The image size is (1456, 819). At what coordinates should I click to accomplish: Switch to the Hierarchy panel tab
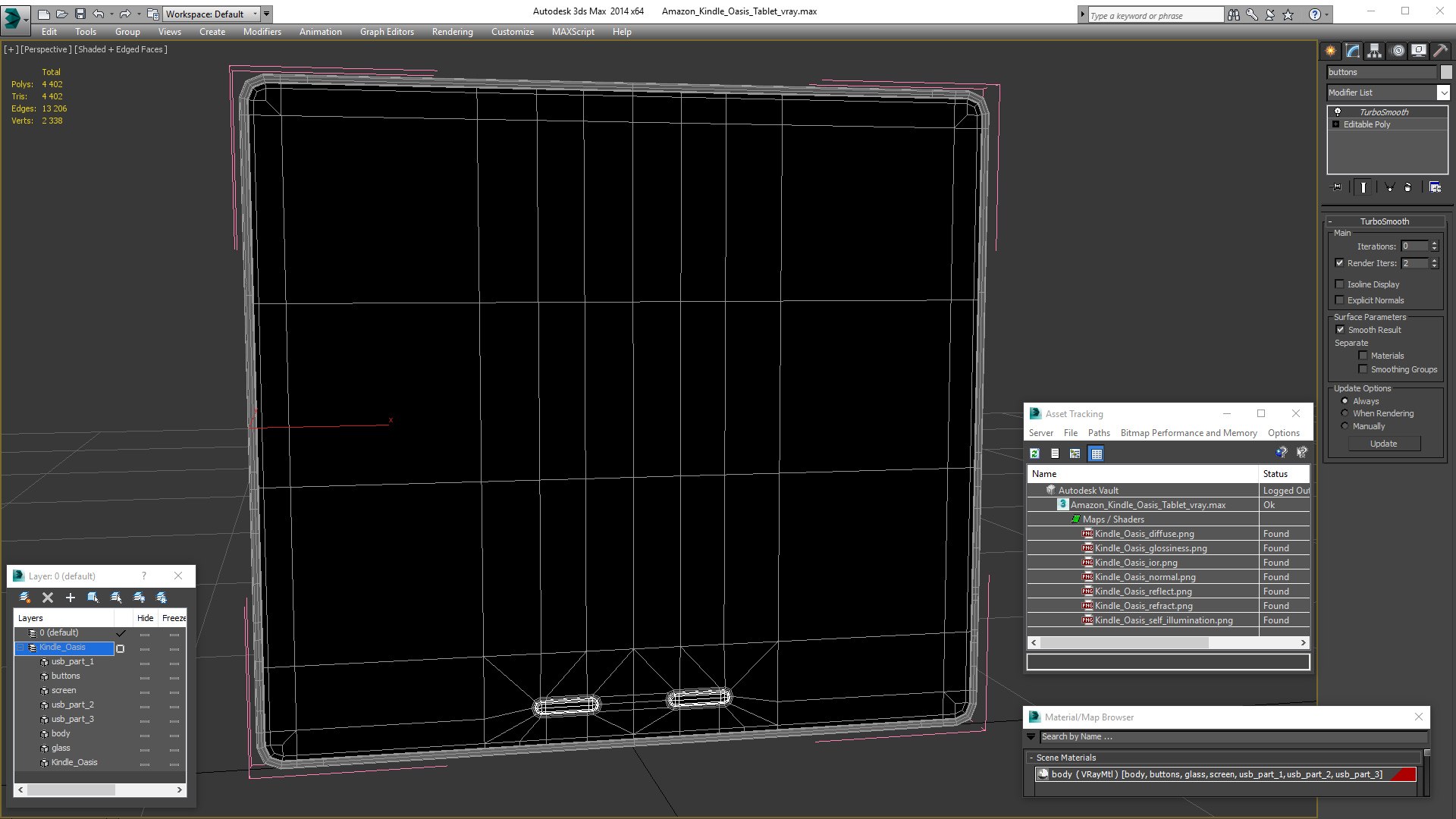pos(1375,51)
